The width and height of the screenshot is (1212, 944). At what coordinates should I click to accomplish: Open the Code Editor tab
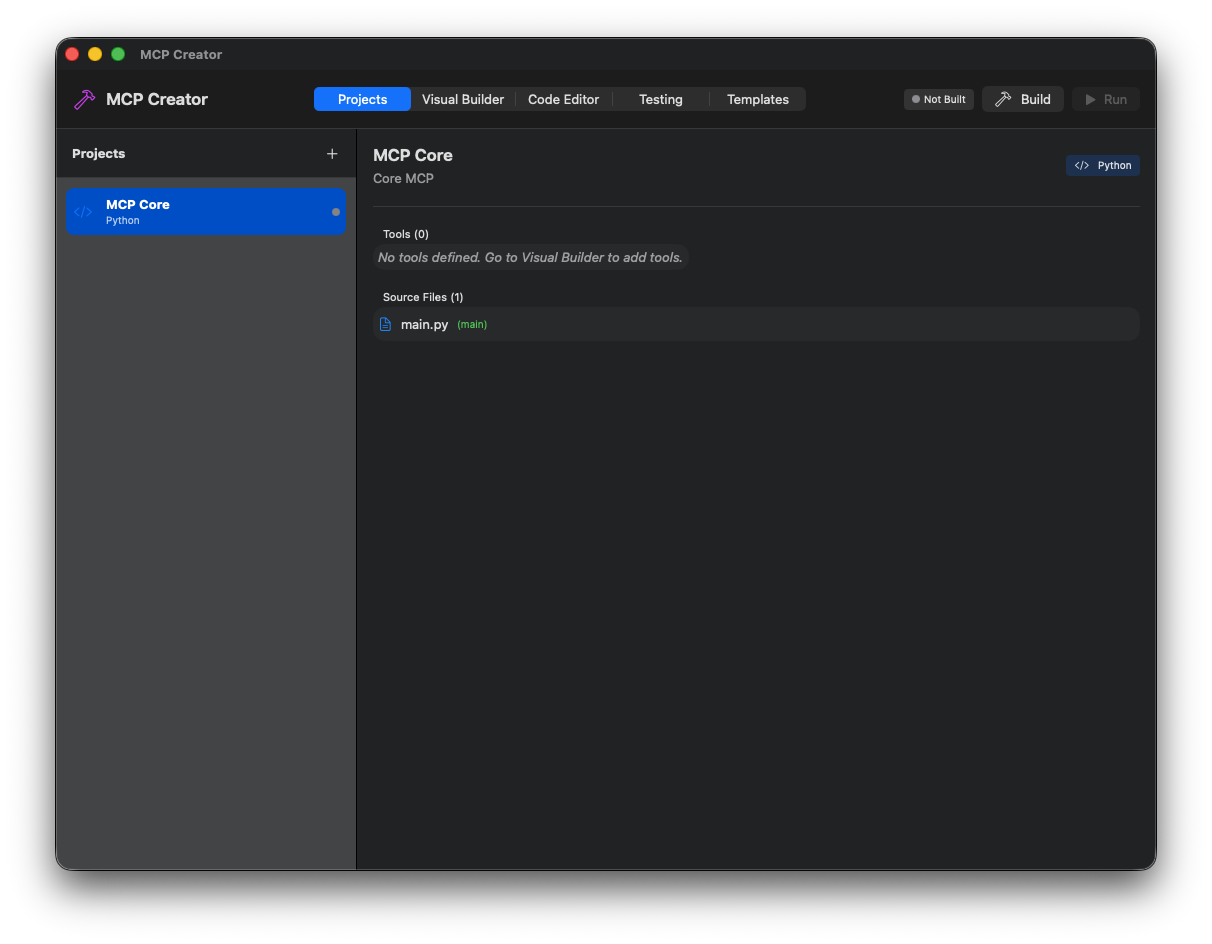(563, 99)
